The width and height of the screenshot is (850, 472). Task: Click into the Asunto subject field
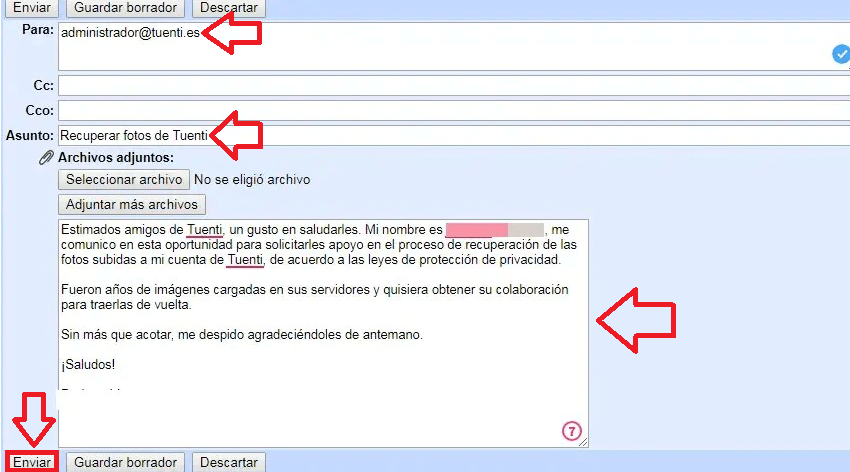454,135
